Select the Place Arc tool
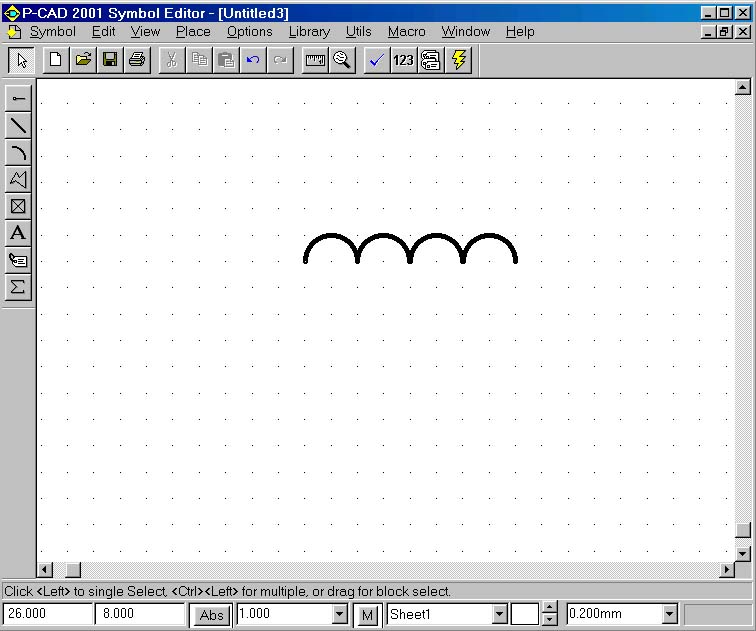The width and height of the screenshot is (756, 631). 18,153
